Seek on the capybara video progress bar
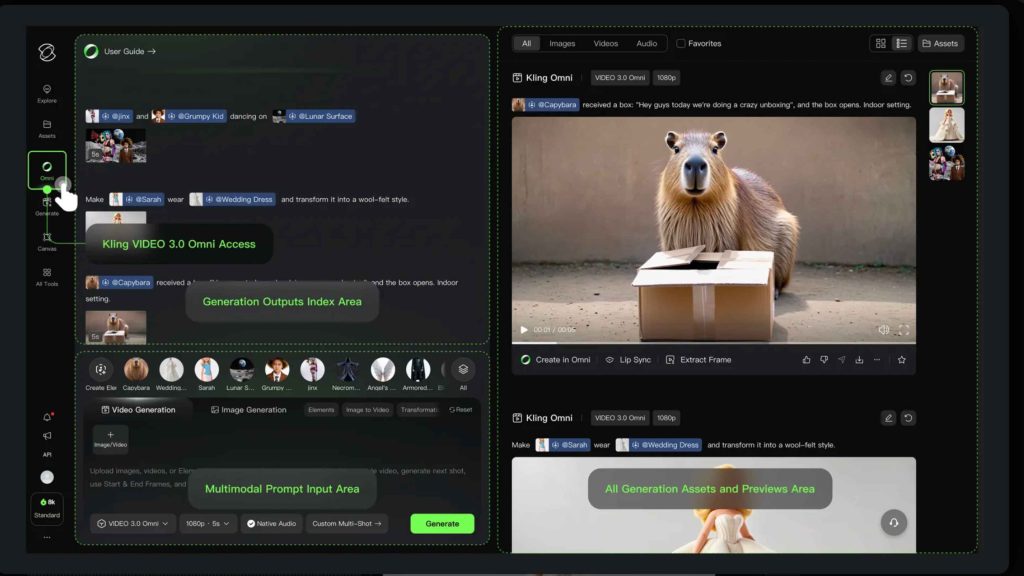Image resolution: width=1024 pixels, height=576 pixels. [713, 342]
